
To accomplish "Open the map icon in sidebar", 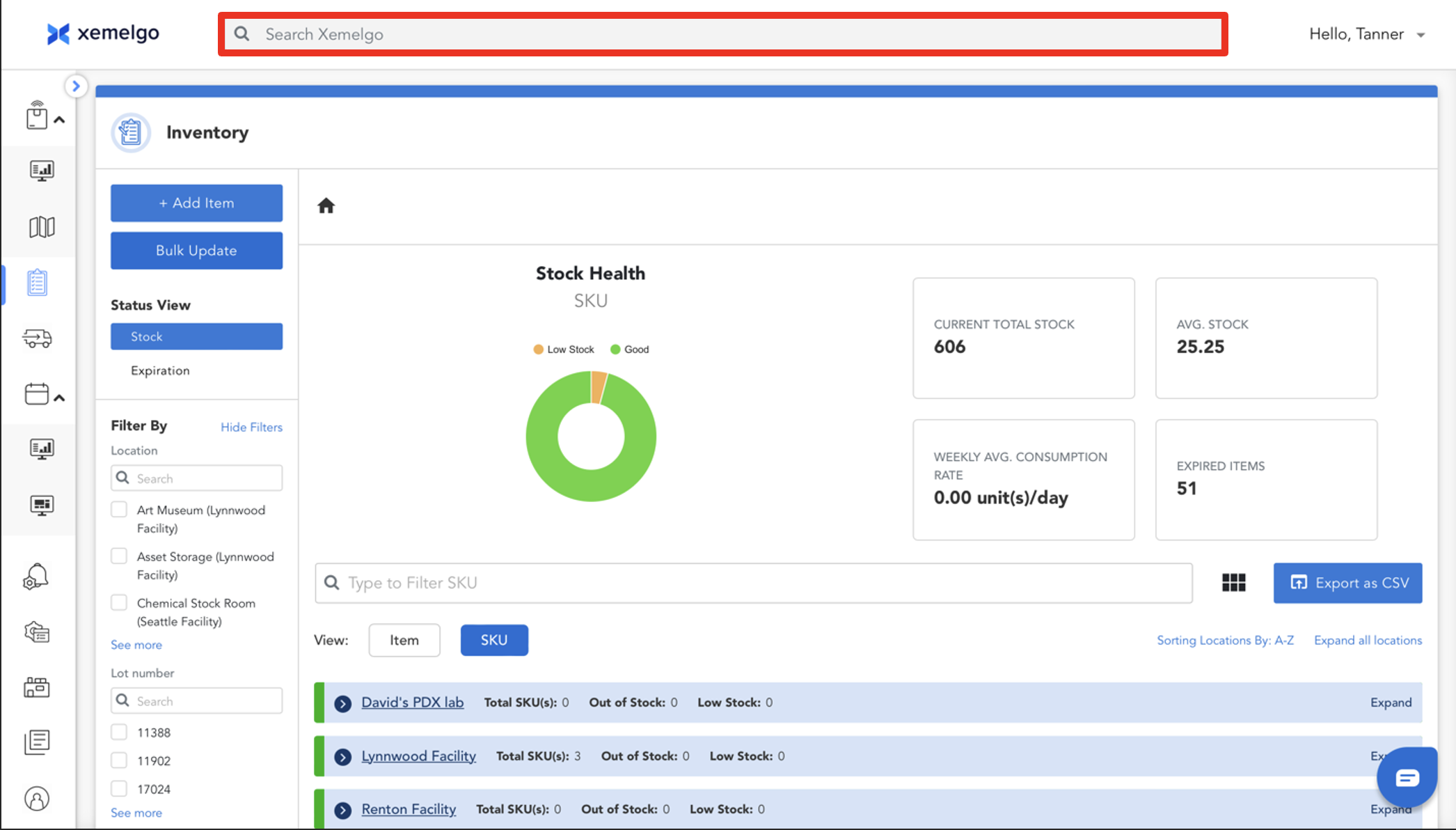I will click(x=42, y=227).
